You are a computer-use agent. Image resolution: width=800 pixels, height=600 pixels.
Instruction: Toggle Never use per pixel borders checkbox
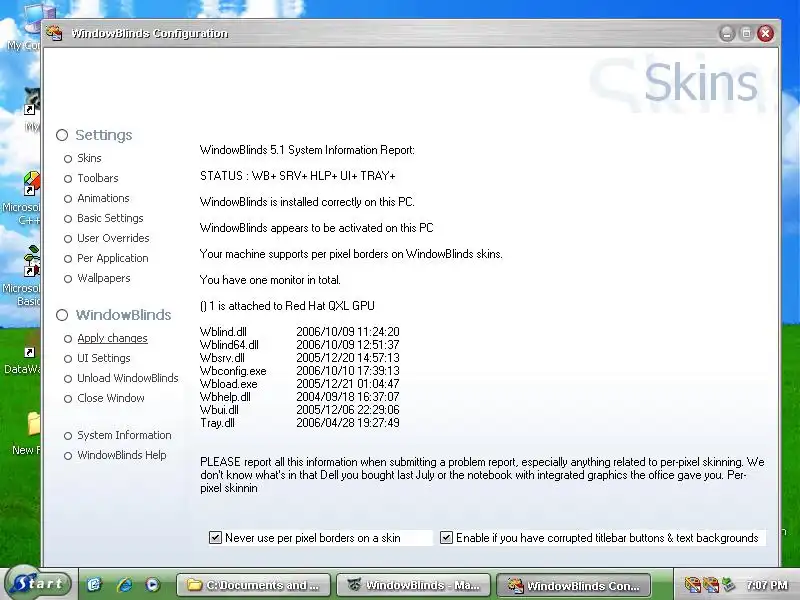tap(215, 537)
